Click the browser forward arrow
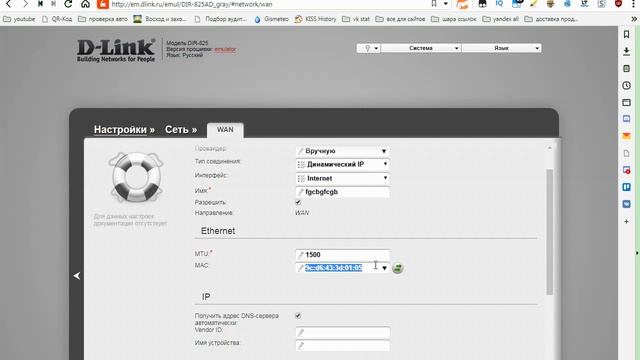 [x=25, y=4]
